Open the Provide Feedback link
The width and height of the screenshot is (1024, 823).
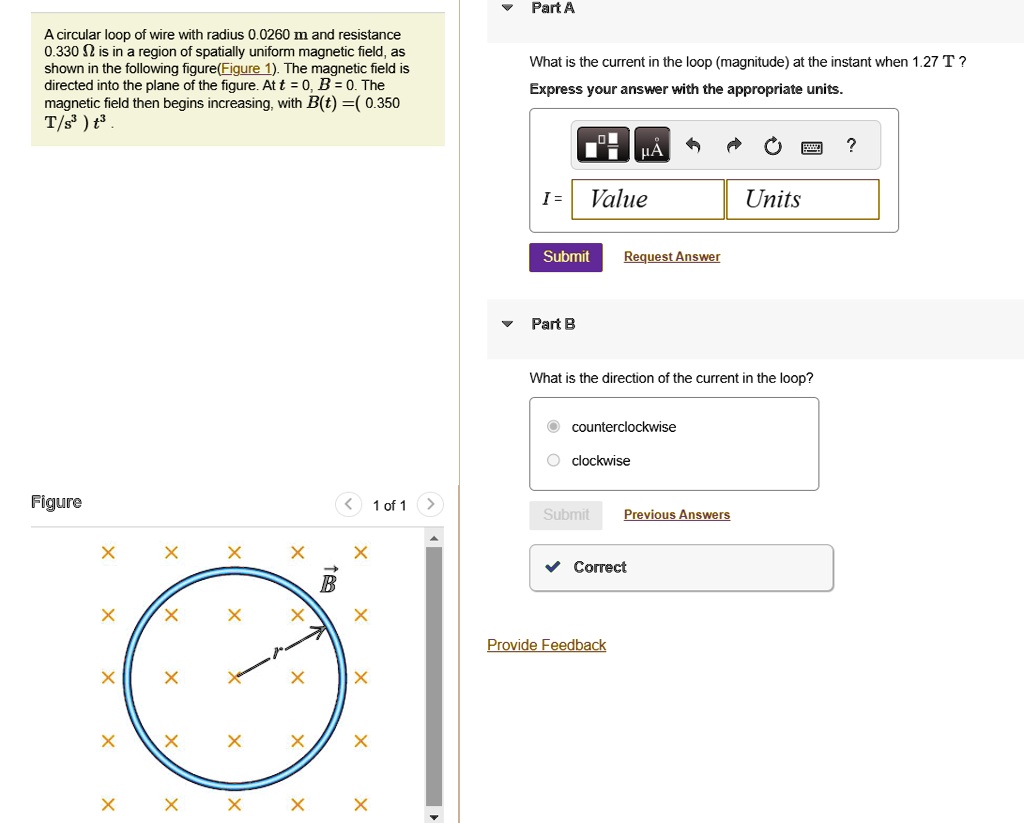pyautogui.click(x=546, y=645)
